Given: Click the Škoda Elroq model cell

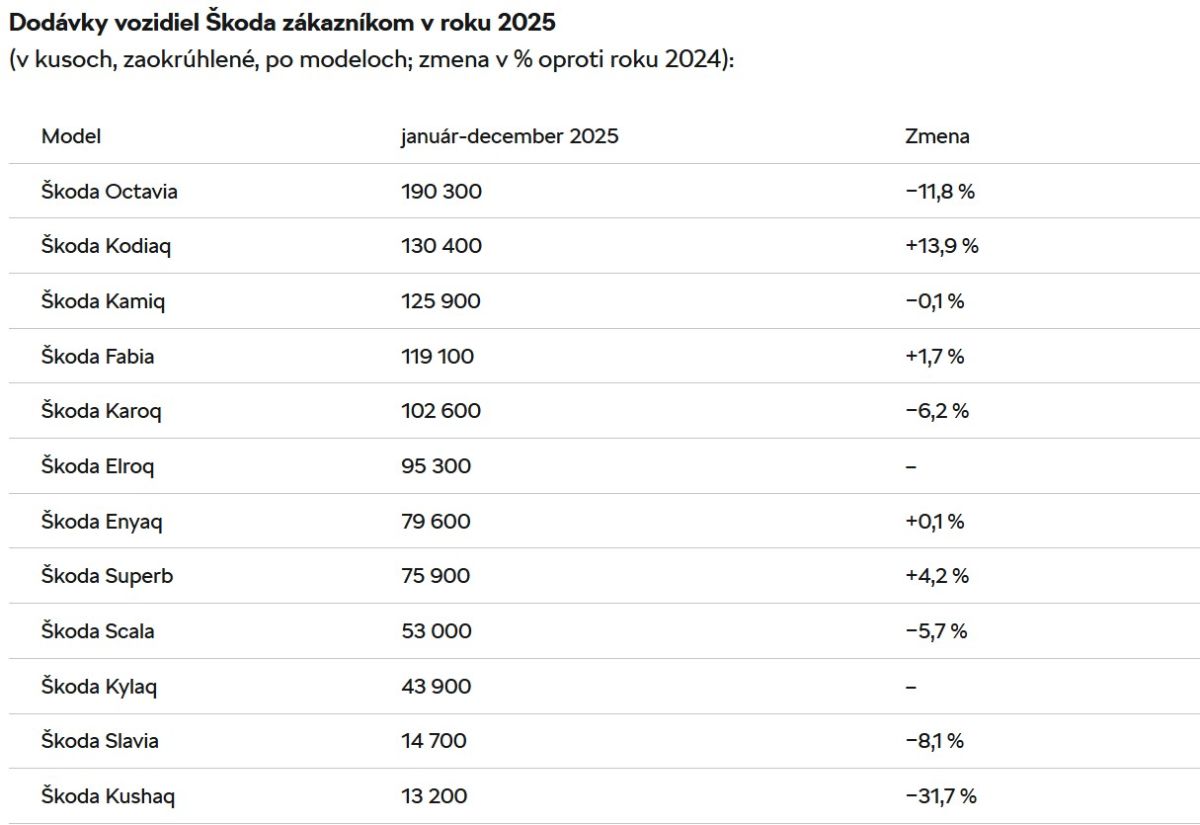Looking at the screenshot, I should [x=98, y=466].
